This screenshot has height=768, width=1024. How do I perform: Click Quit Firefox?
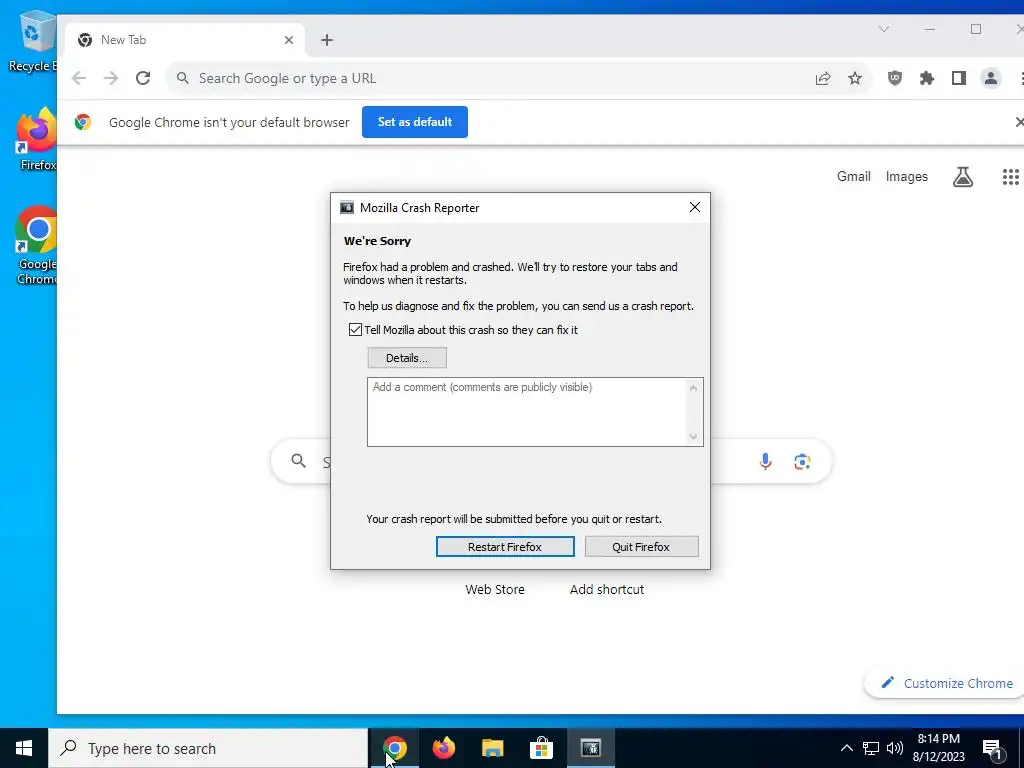[x=641, y=547]
